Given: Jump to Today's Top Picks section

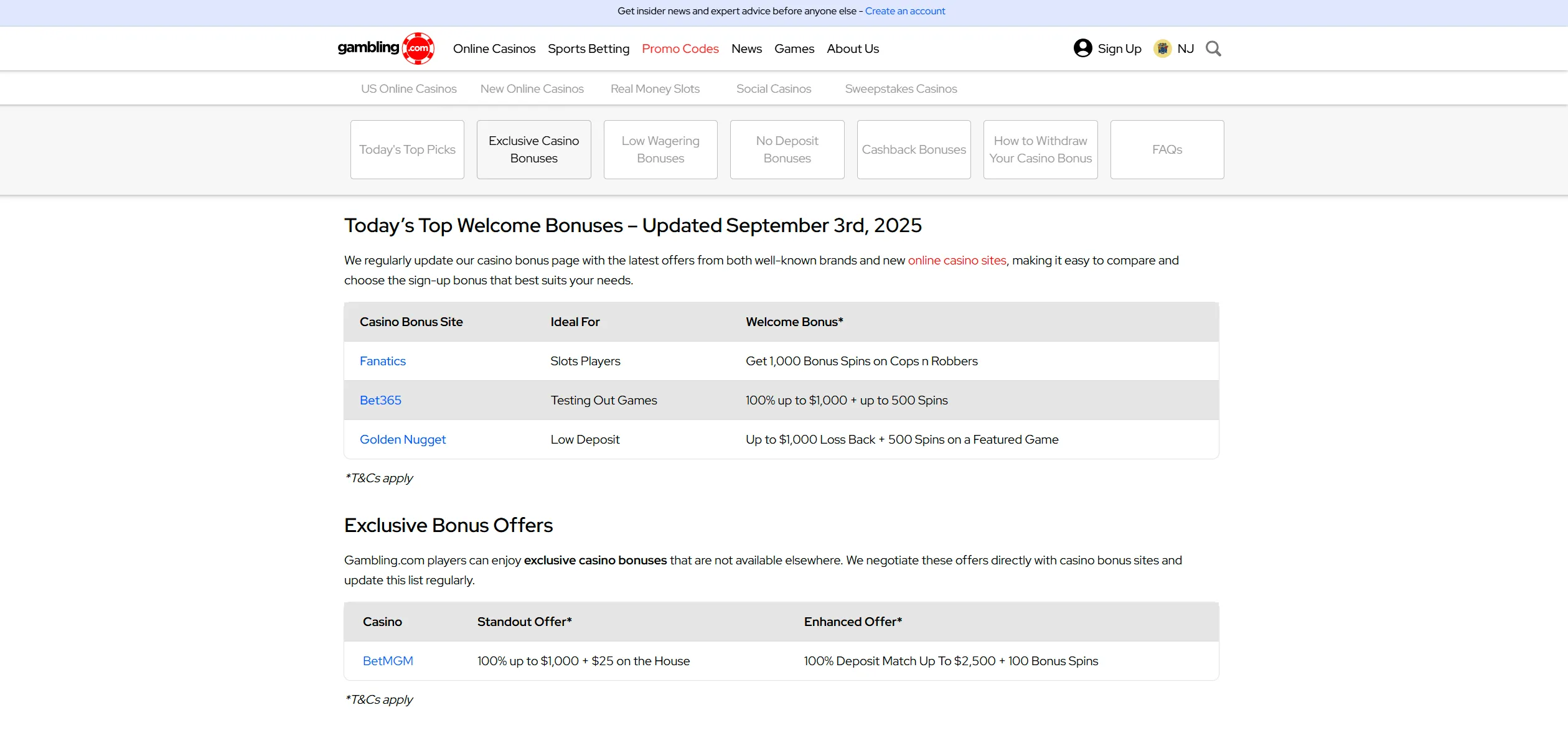Looking at the screenshot, I should click(x=407, y=149).
